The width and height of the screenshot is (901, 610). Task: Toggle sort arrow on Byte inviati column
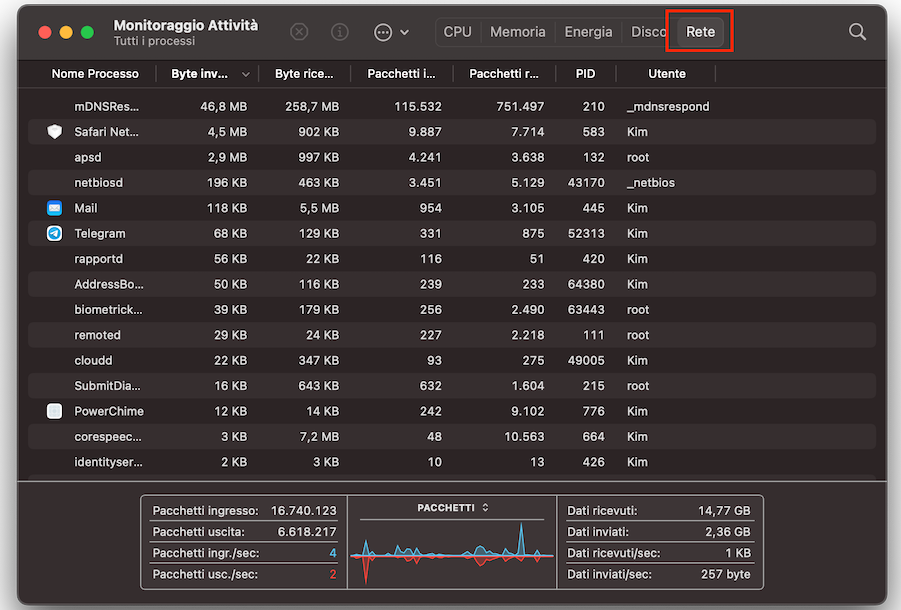[246, 74]
